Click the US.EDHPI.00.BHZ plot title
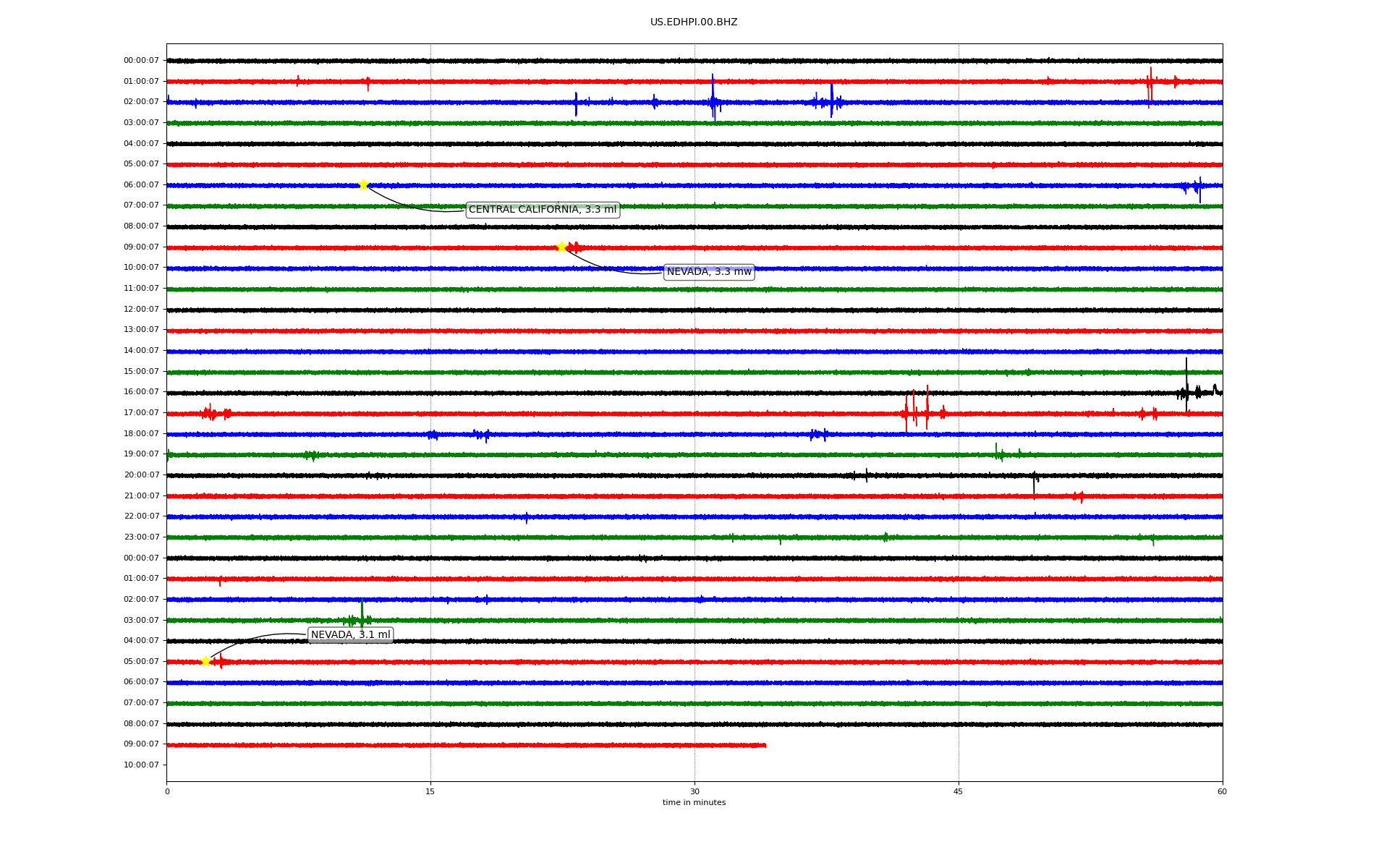This screenshot has height=868, width=1389. click(694, 22)
